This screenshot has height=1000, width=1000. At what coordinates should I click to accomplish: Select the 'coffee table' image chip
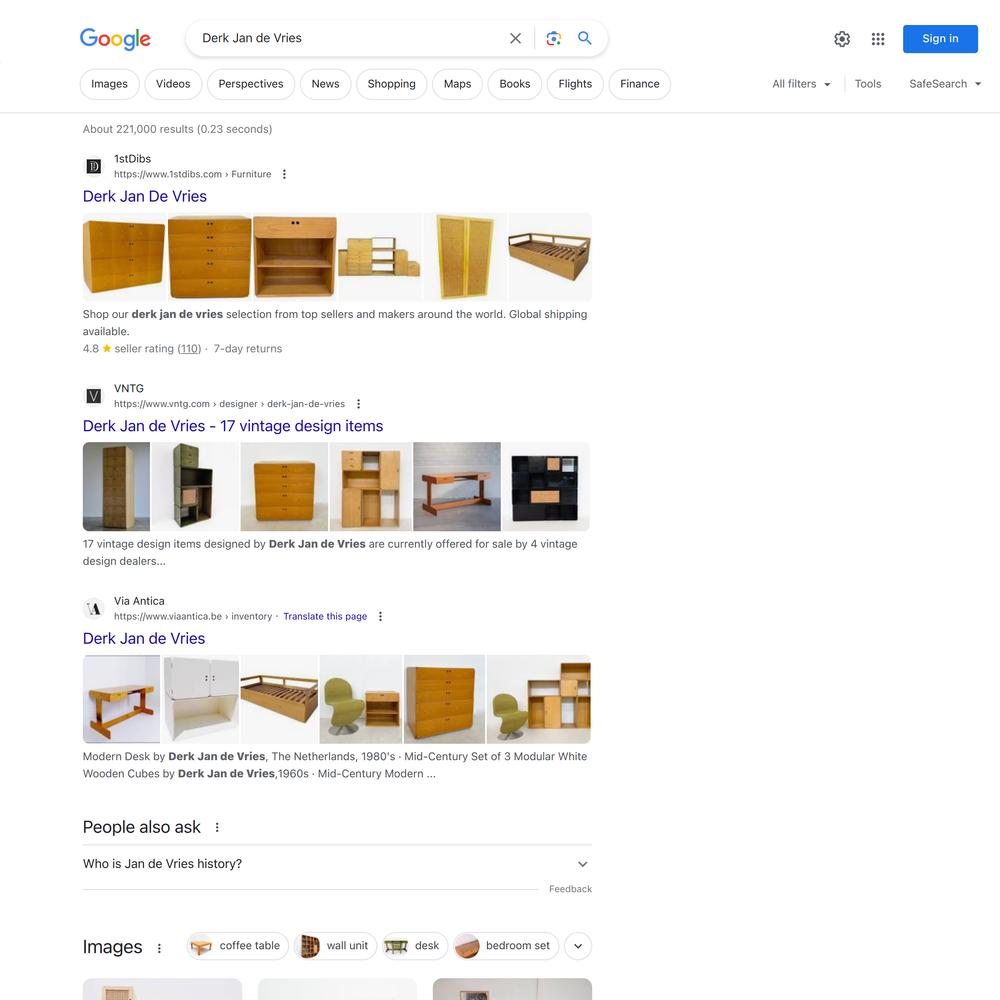[238, 946]
